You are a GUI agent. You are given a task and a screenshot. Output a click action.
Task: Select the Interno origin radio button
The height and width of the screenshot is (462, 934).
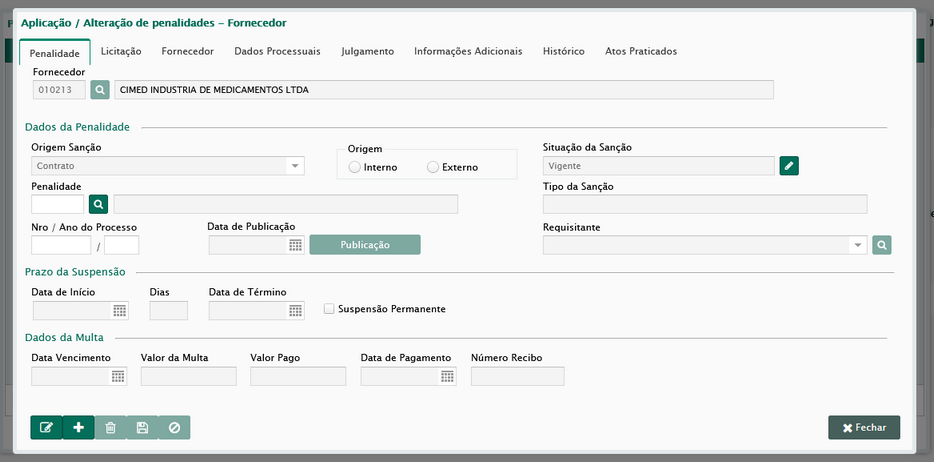pos(354,167)
